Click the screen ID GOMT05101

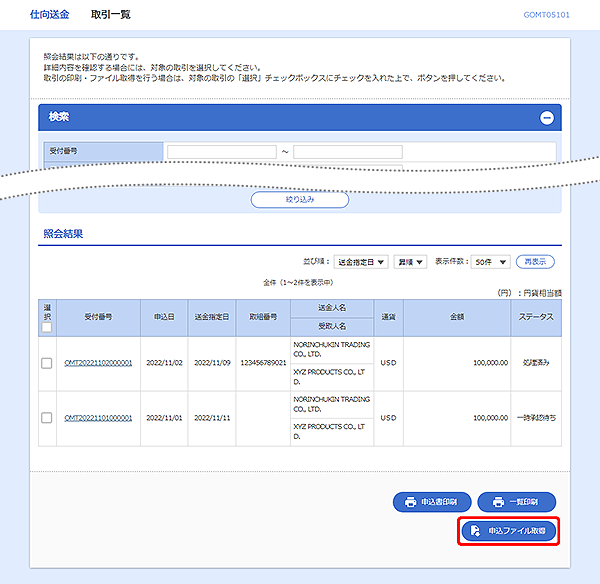click(x=546, y=15)
